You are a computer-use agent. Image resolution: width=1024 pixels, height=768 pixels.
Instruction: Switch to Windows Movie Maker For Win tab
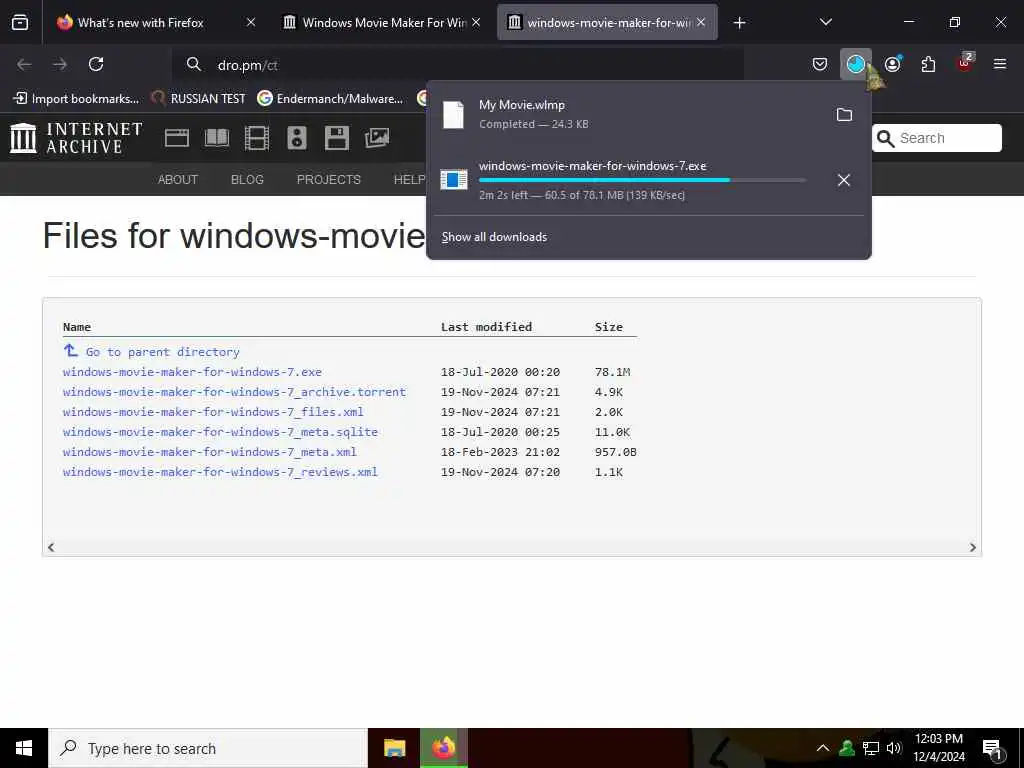pyautogui.click(x=383, y=22)
